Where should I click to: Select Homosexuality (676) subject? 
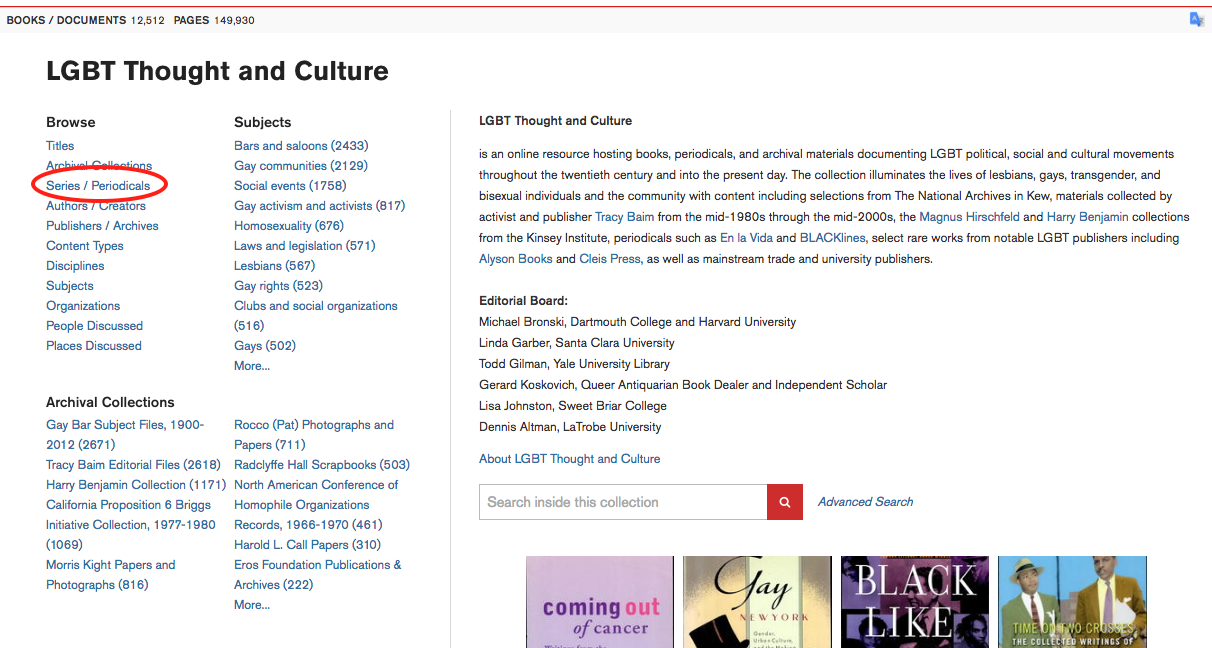tap(289, 226)
